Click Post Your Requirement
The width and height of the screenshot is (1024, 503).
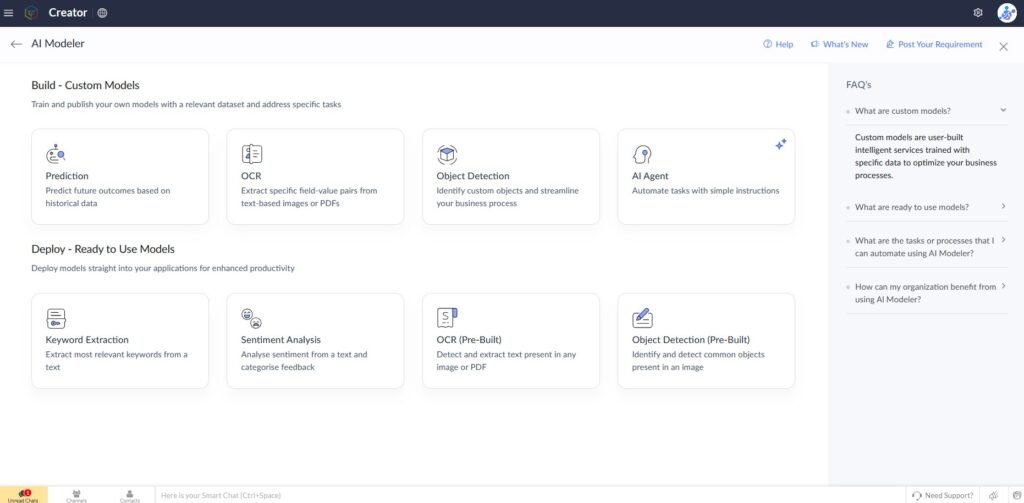[x=934, y=44]
